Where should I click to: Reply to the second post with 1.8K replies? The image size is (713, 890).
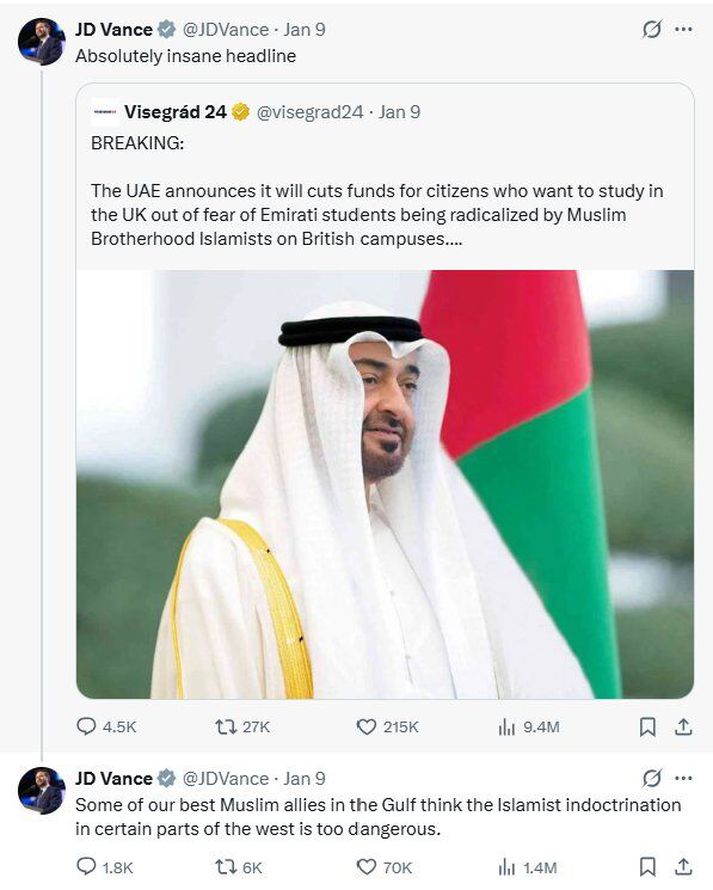87,867
